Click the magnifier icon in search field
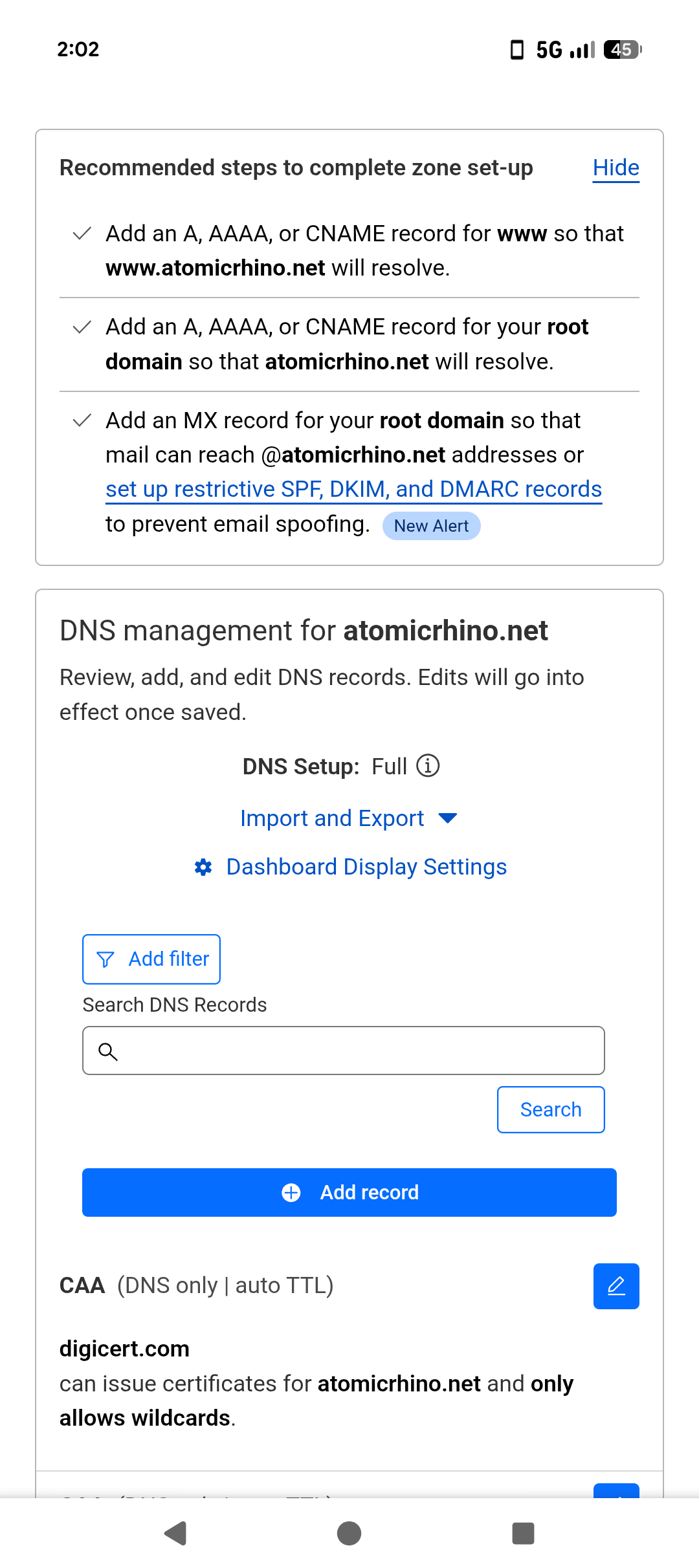Image resolution: width=699 pixels, height=1568 pixels. (108, 1052)
